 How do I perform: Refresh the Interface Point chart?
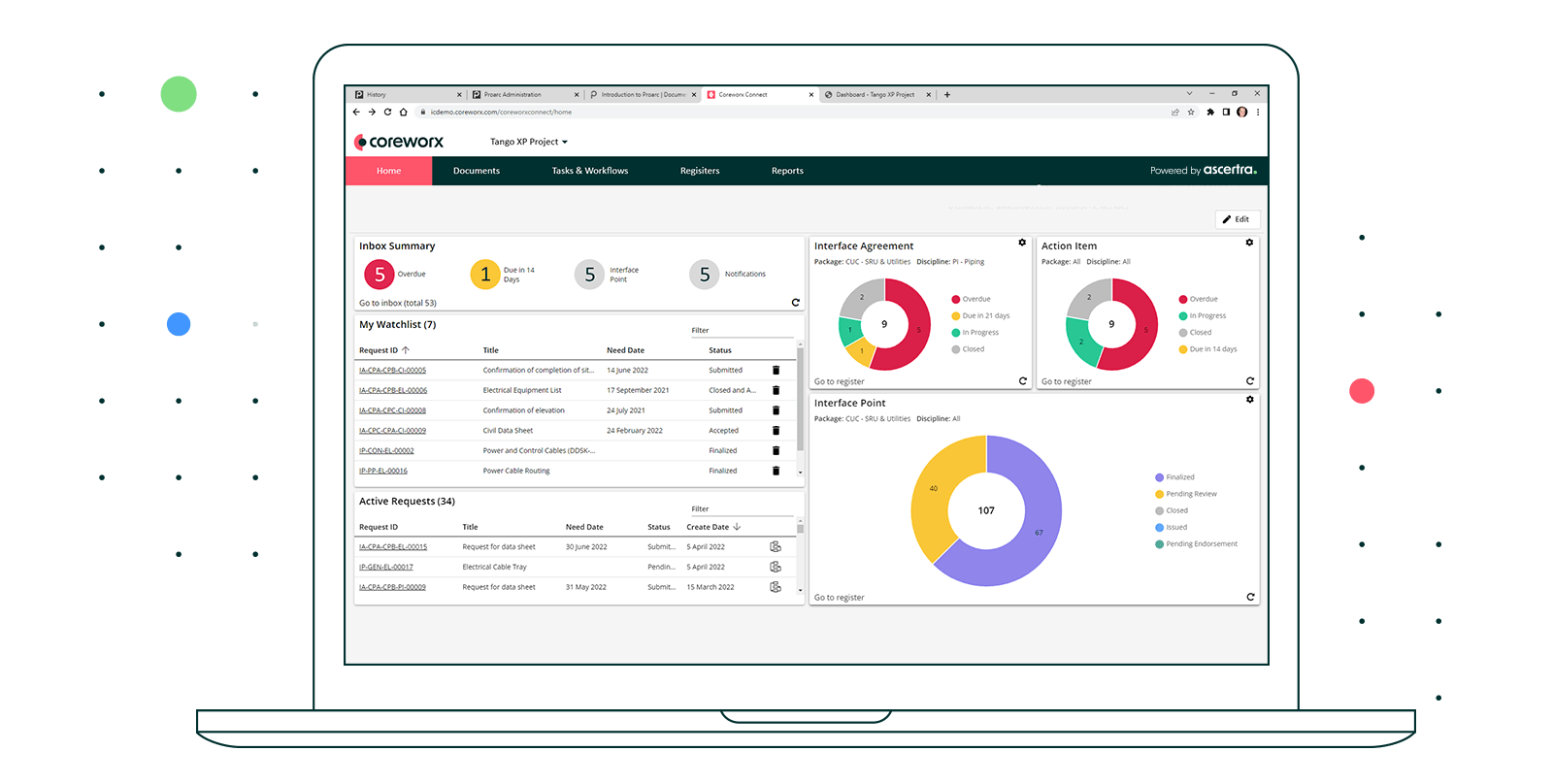point(1250,597)
